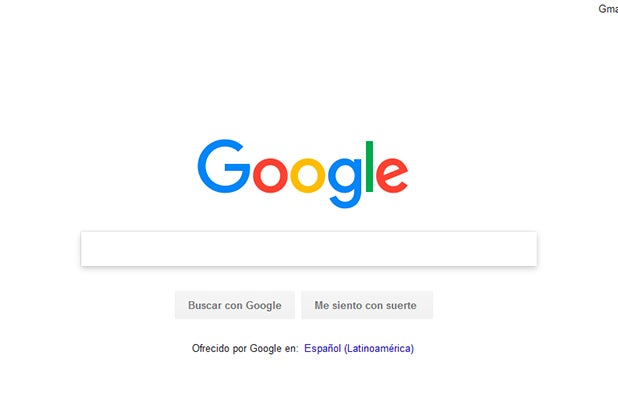
Task: Open the Gmail link at top right
Action: point(608,9)
